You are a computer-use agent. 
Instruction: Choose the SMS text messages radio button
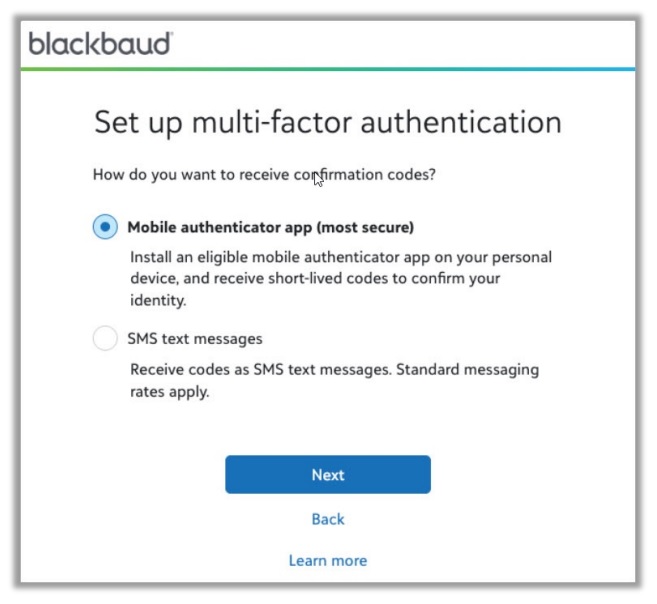(105, 339)
